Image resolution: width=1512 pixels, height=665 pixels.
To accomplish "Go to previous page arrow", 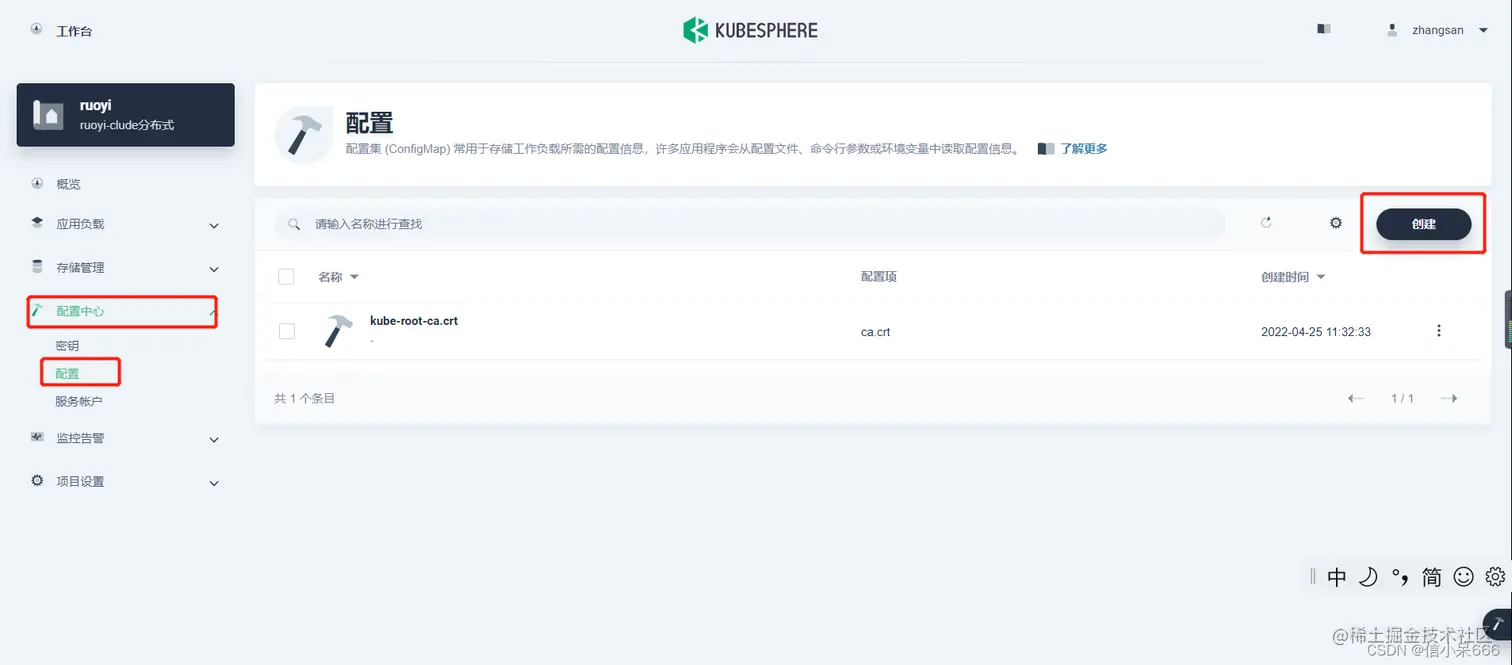I will pyautogui.click(x=1356, y=398).
